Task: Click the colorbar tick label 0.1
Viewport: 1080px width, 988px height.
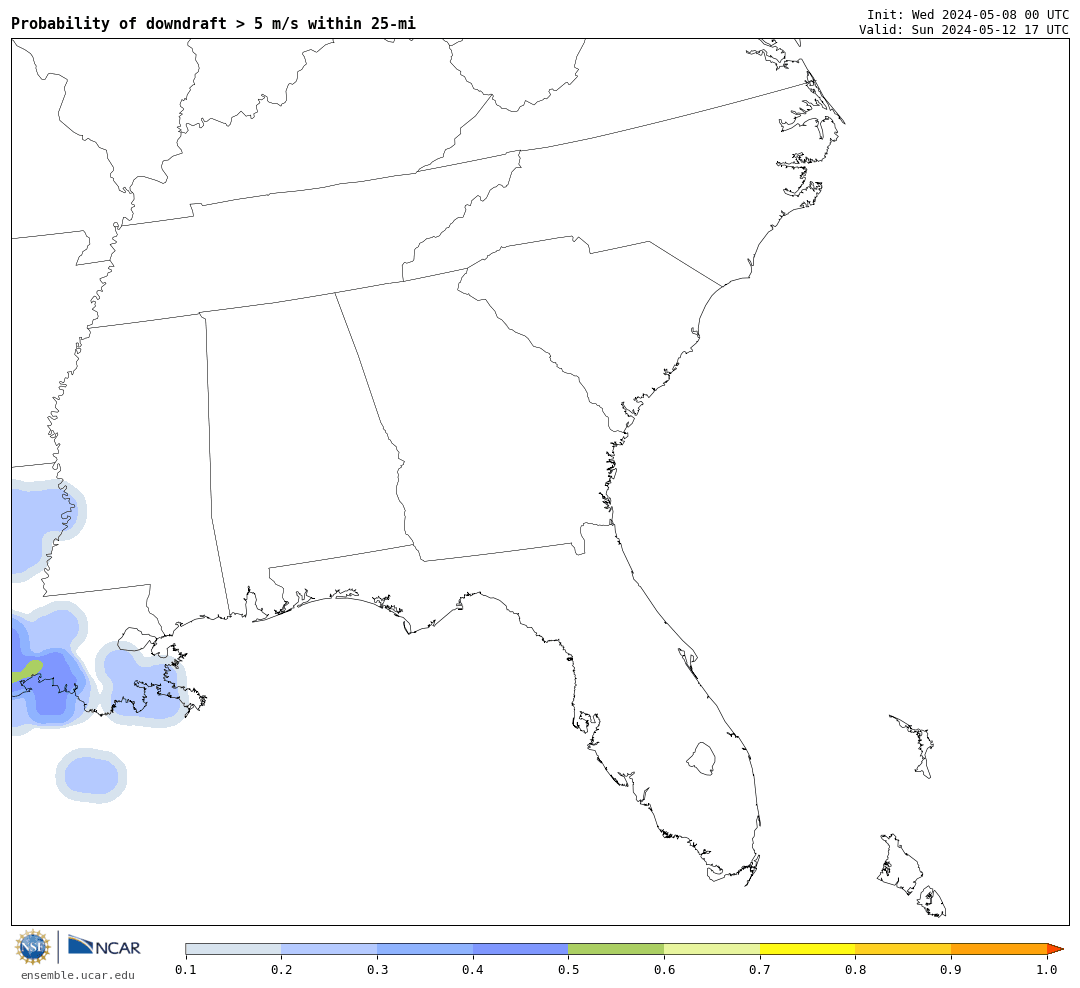Action: coord(186,969)
